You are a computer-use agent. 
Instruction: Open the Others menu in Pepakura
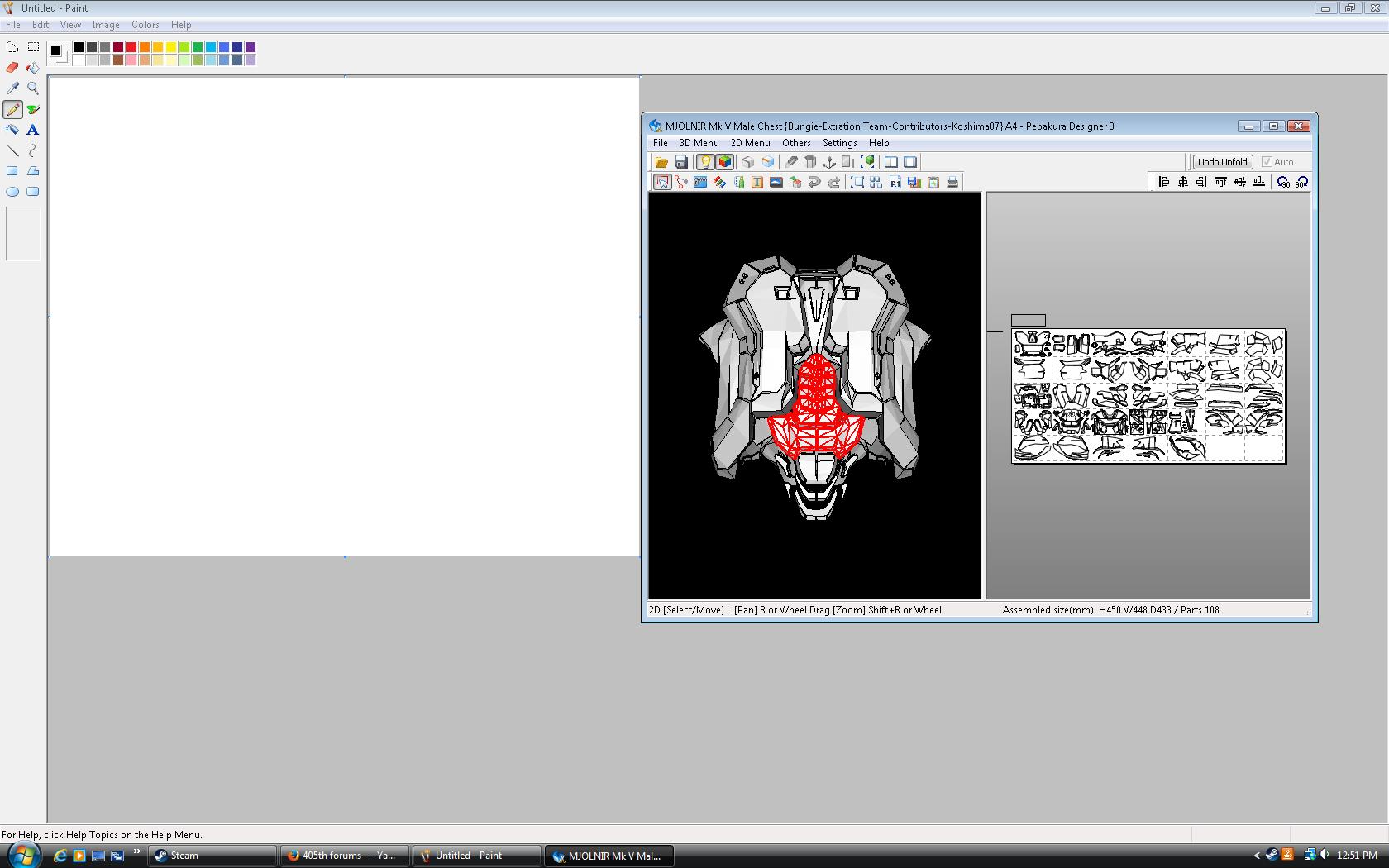pos(797,143)
